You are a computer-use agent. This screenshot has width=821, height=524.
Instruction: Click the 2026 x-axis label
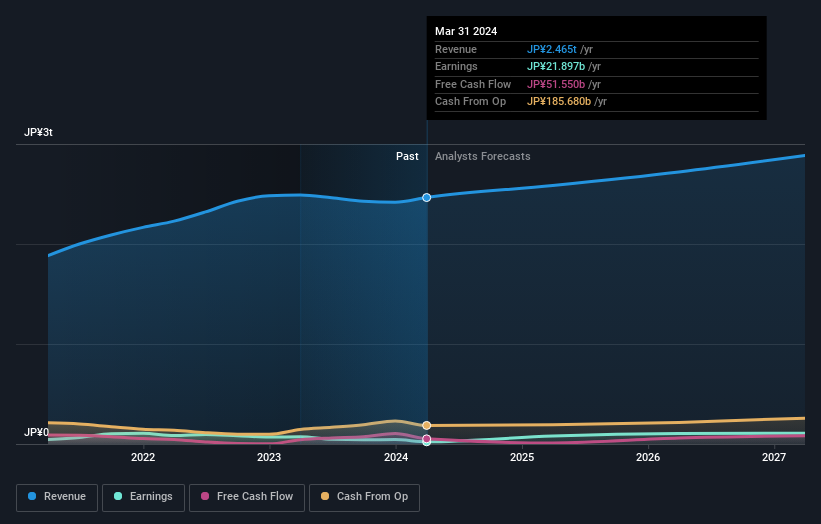click(648, 458)
